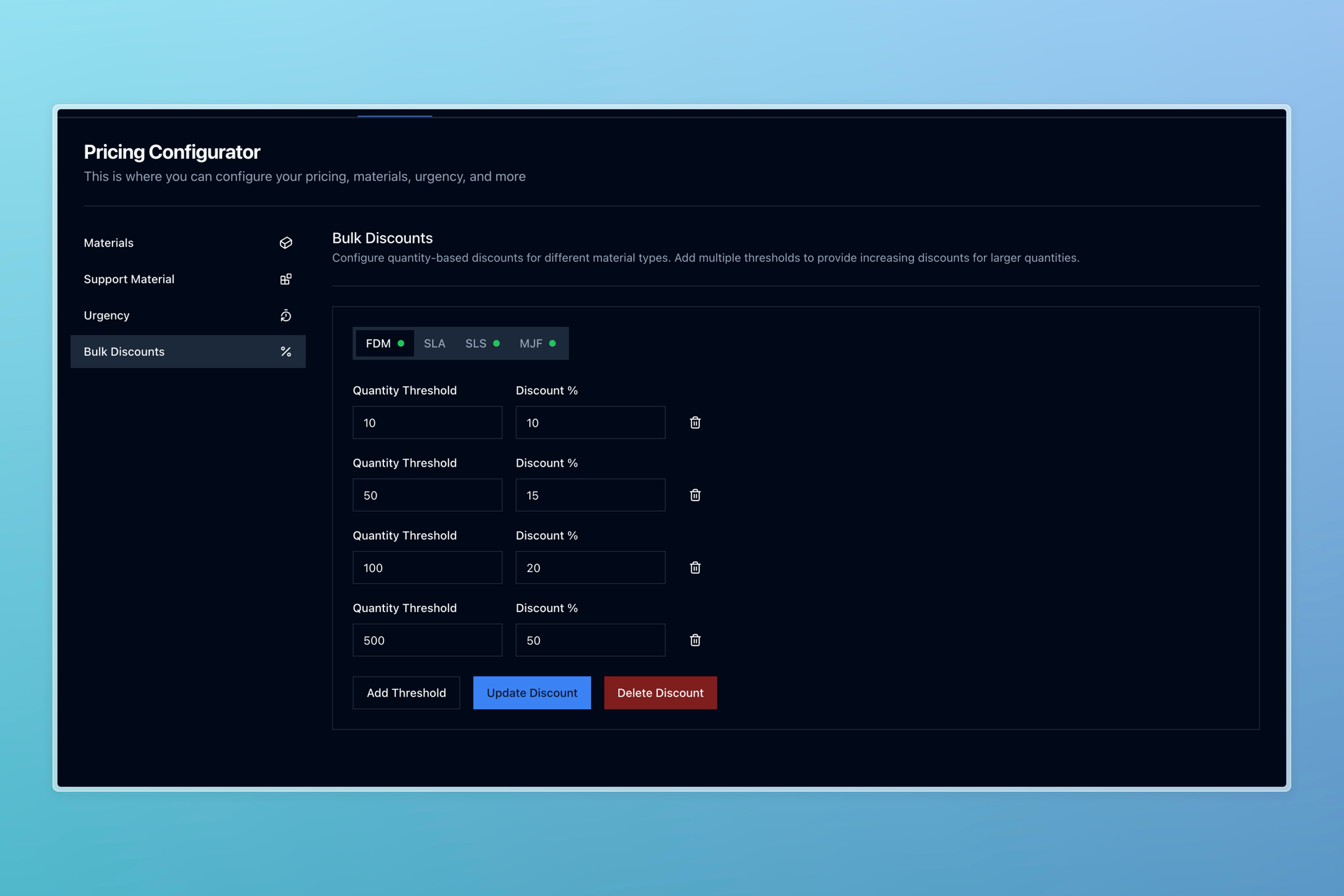
Task: Click the Urgency timer icon
Action: pyautogui.click(x=285, y=315)
